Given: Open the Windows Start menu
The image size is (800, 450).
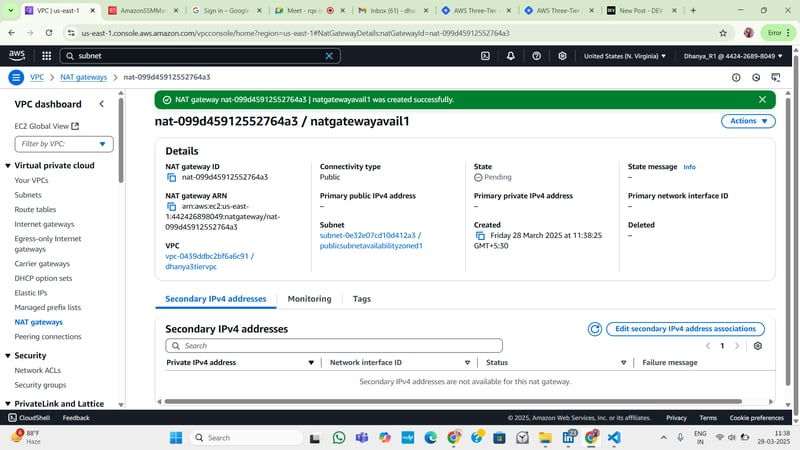Looking at the screenshot, I should pos(176,438).
